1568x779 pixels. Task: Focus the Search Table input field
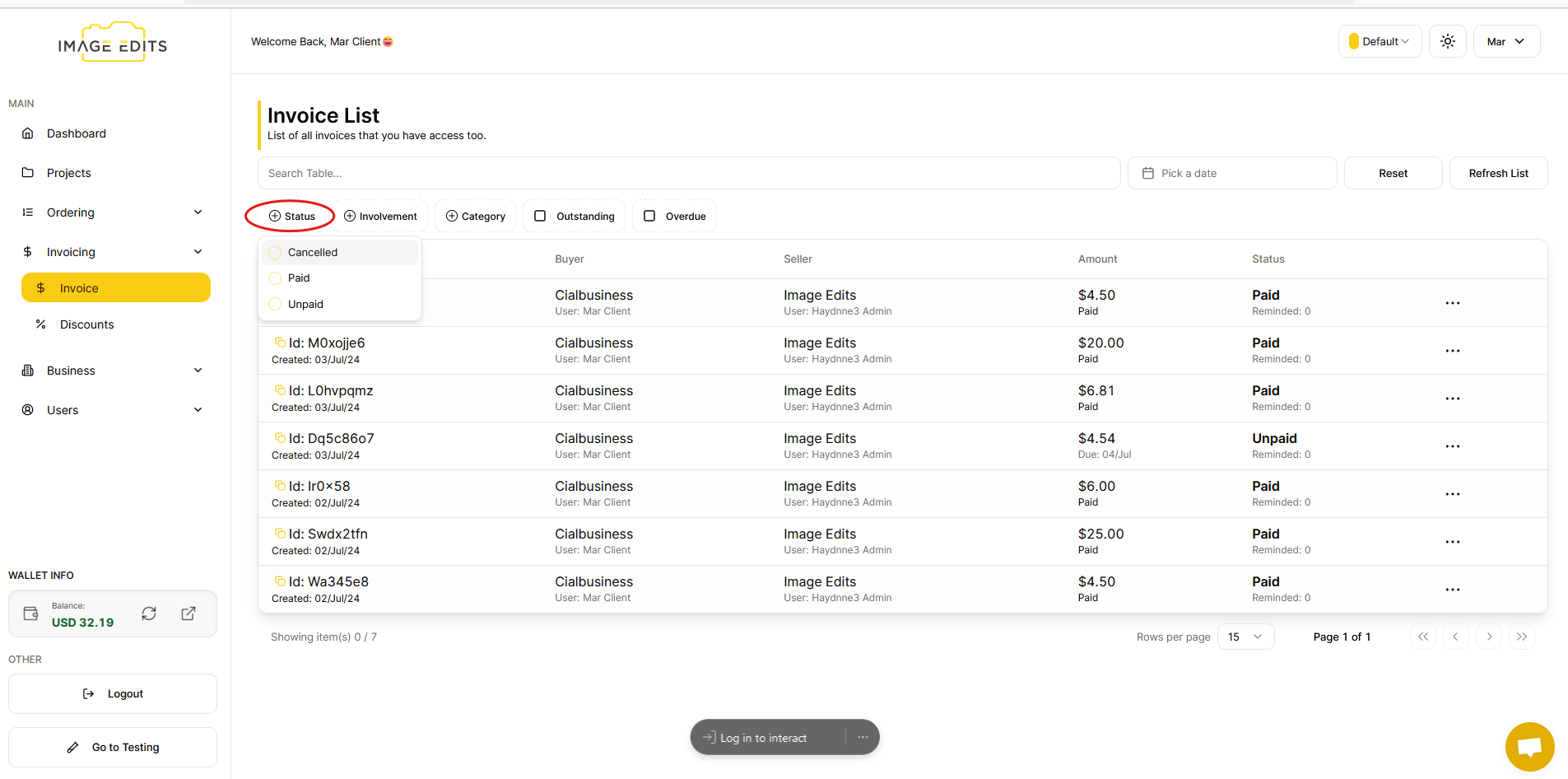pyautogui.click(x=689, y=173)
